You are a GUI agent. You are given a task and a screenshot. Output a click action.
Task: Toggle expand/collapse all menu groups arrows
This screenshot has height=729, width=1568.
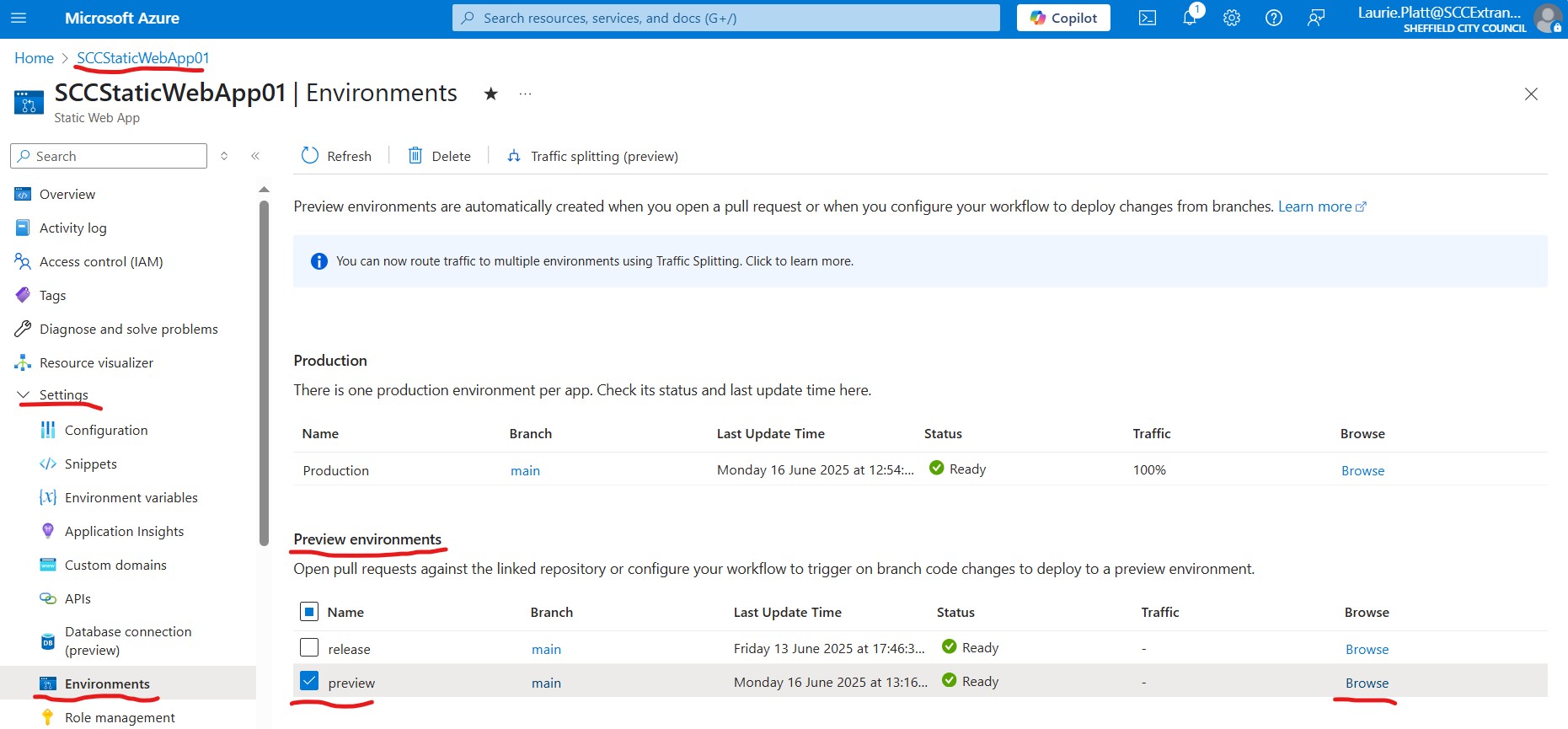(x=224, y=156)
